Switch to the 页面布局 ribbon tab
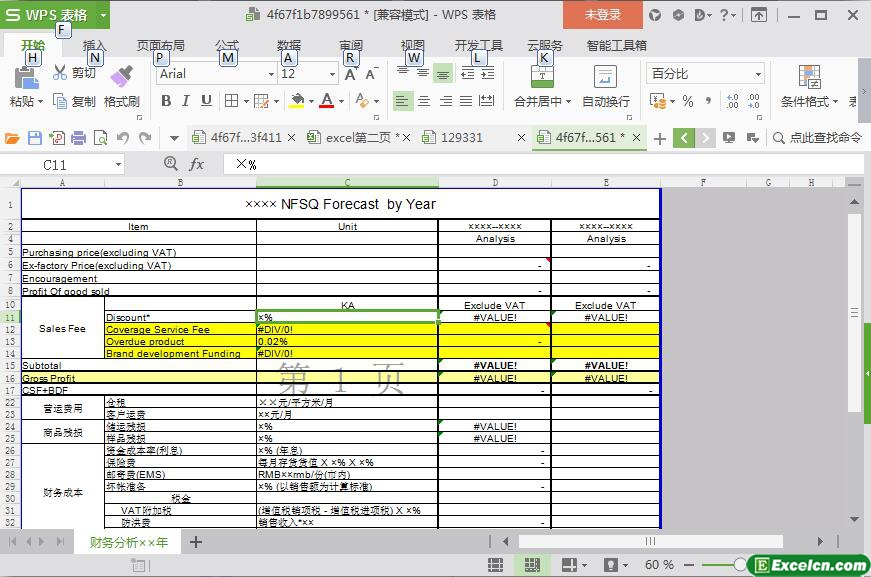 click(x=160, y=46)
